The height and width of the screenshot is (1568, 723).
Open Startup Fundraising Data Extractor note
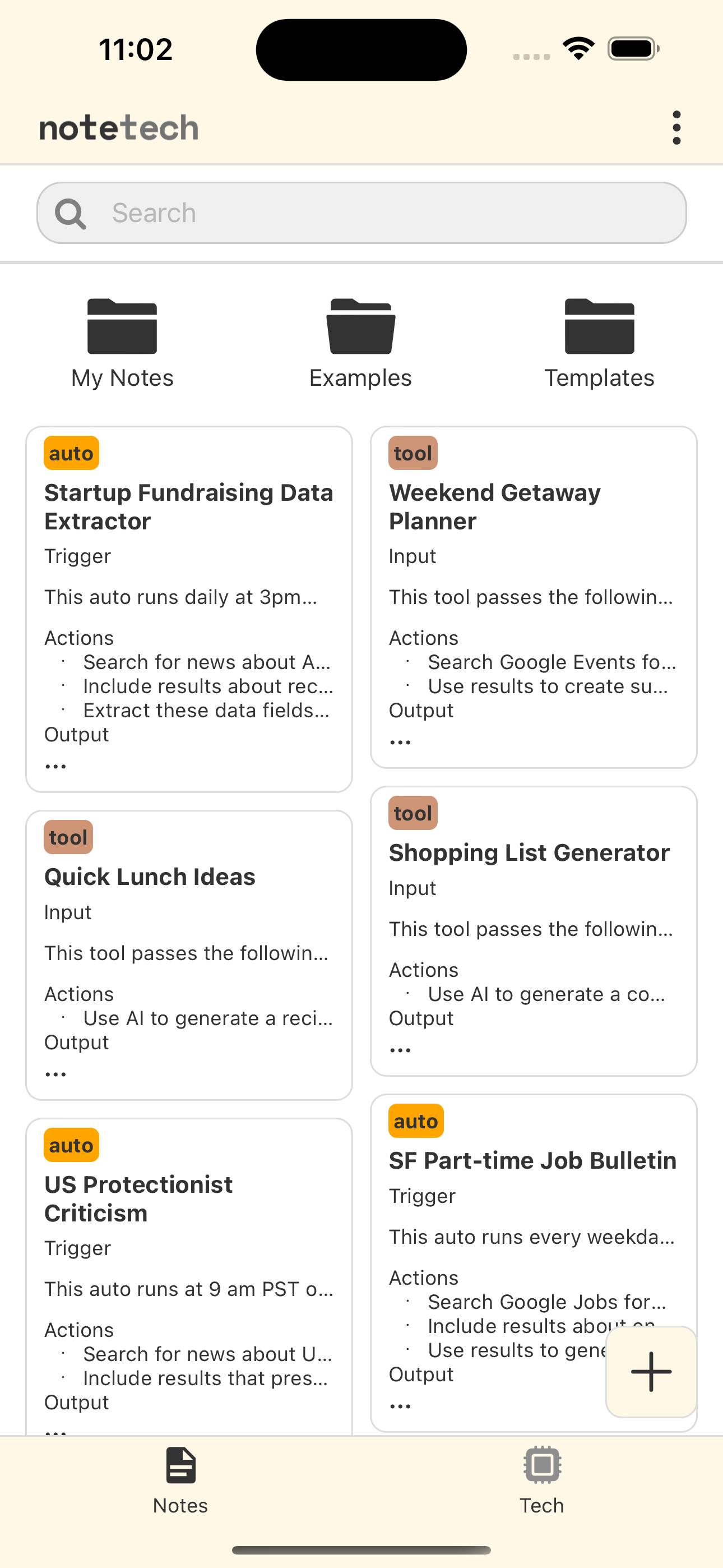[x=189, y=506]
